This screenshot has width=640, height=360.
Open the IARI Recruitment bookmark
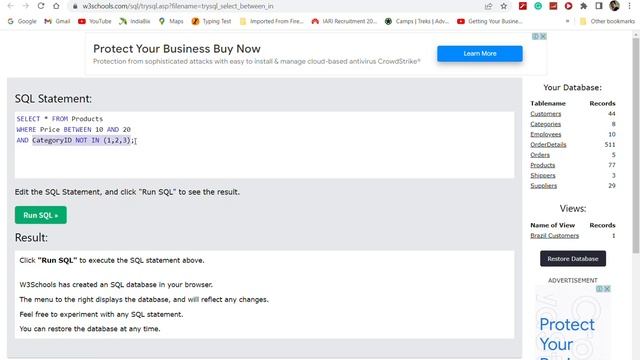point(344,21)
